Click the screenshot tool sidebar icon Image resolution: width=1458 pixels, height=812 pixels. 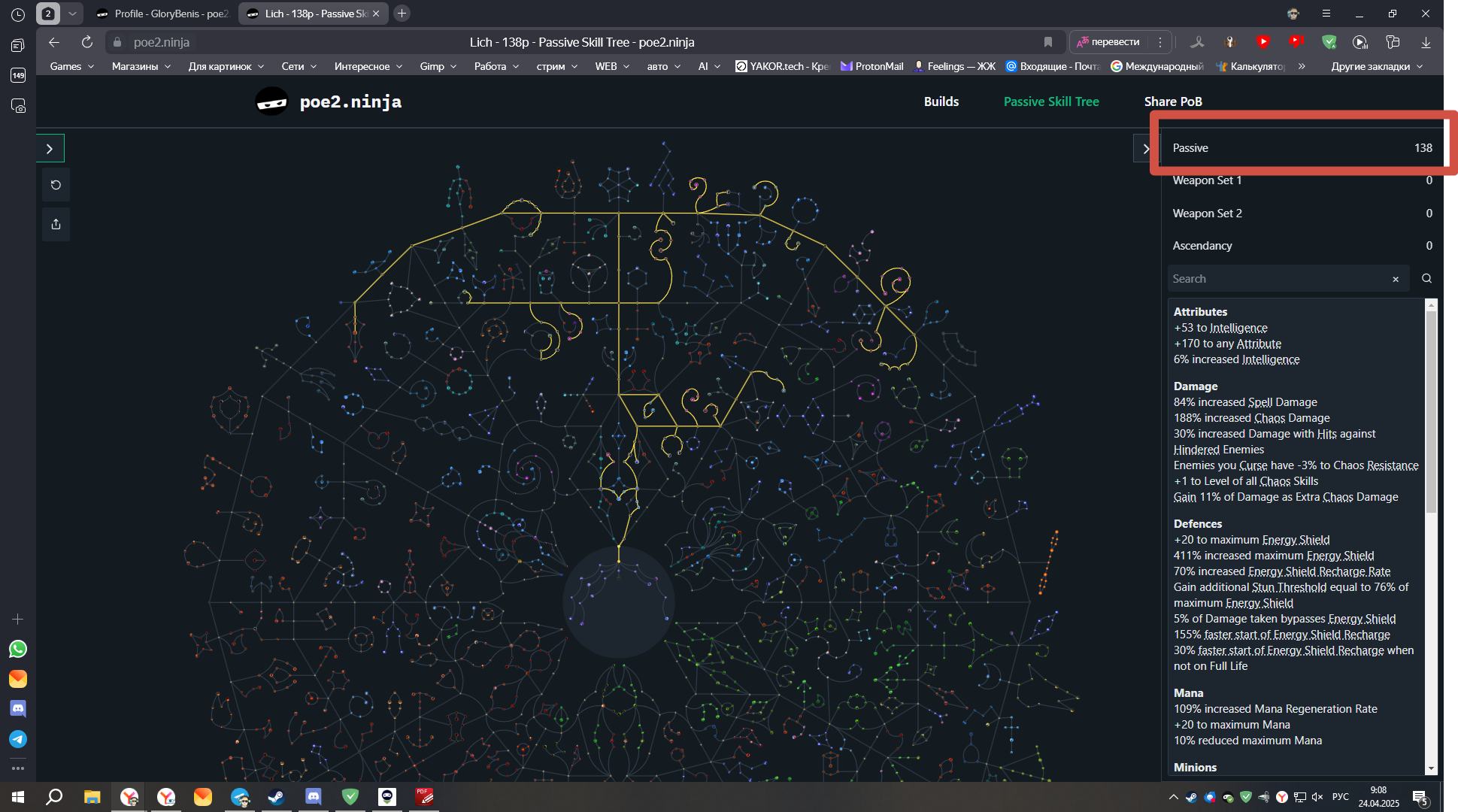tap(18, 106)
